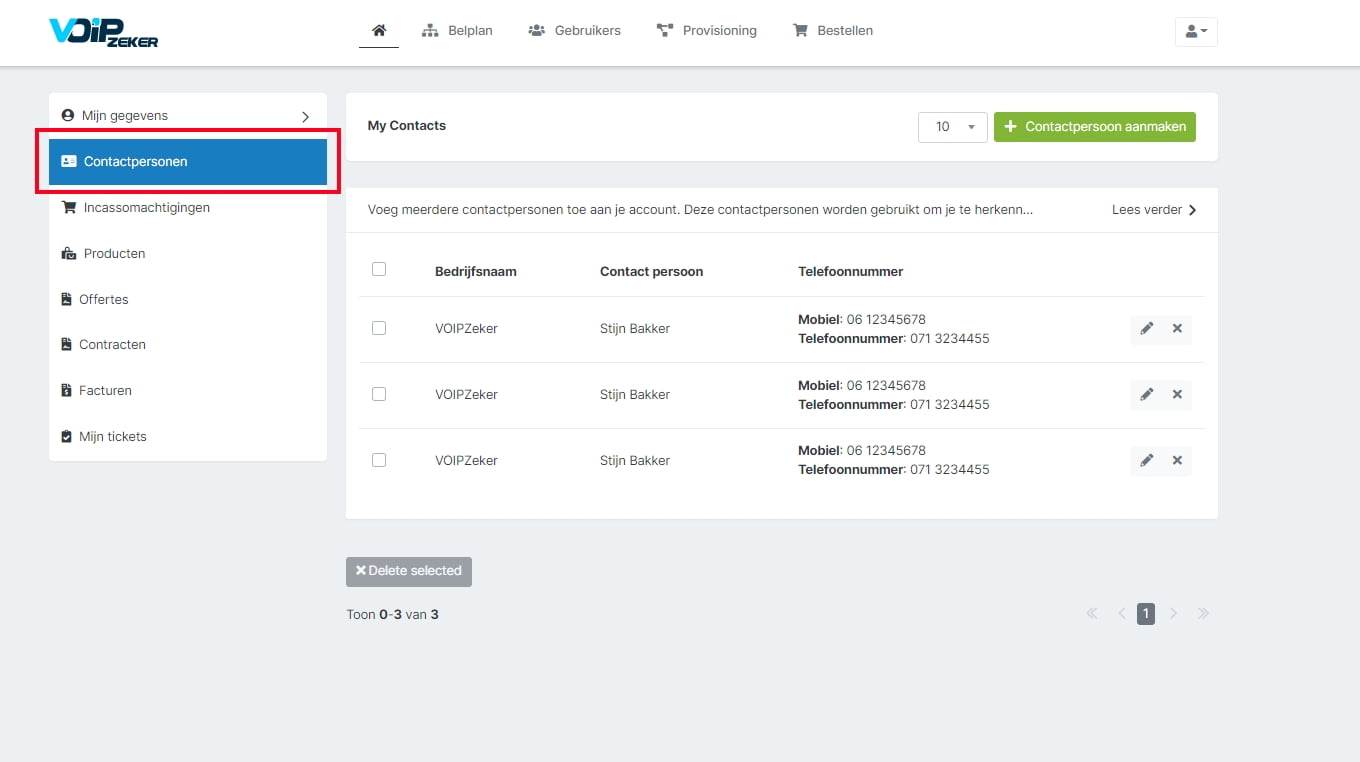This screenshot has width=1360, height=762.
Task: Check the first VOIPZeker row checkbox
Action: click(379, 328)
